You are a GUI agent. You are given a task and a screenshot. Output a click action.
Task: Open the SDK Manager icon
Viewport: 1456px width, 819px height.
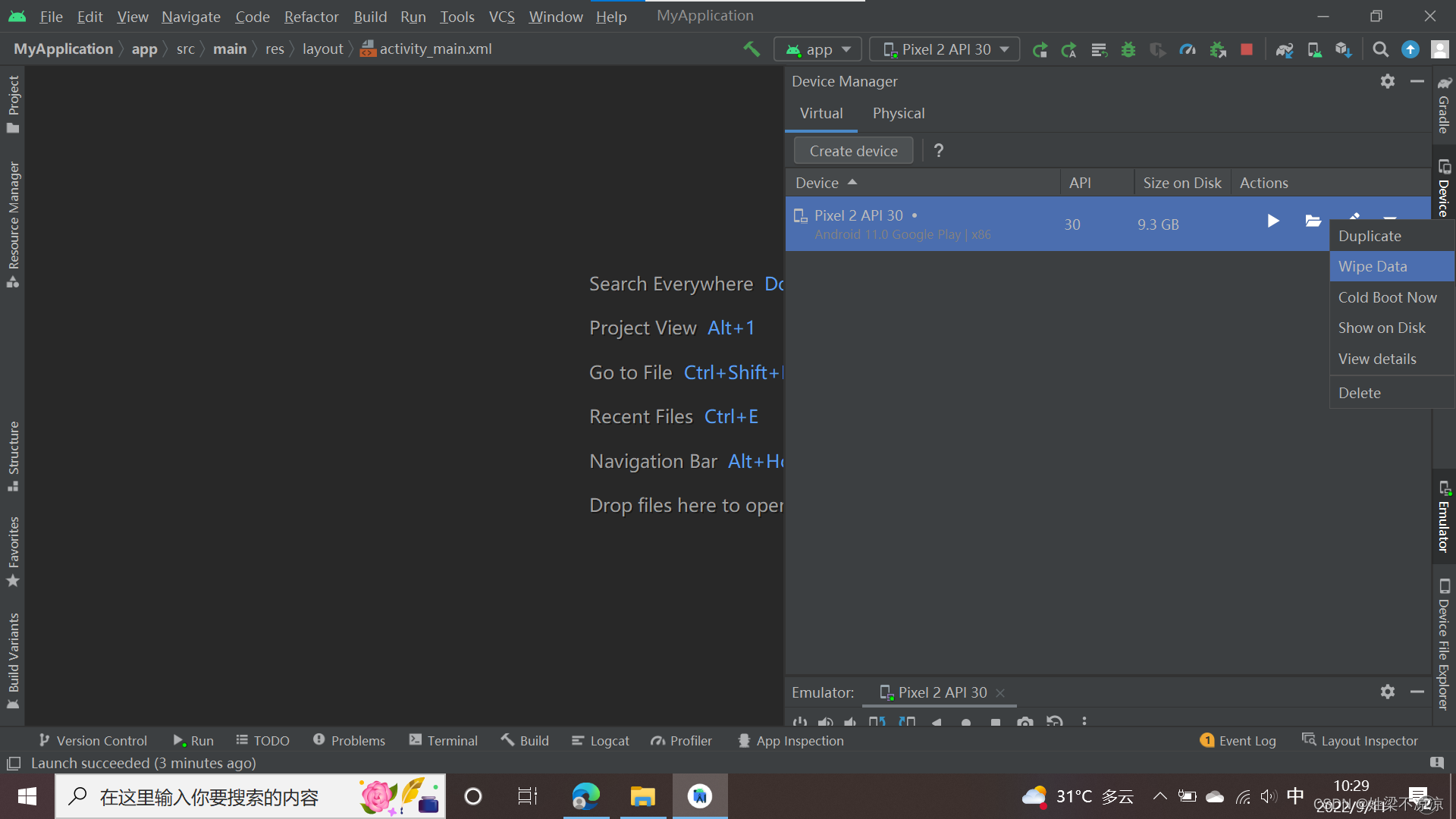1343,49
